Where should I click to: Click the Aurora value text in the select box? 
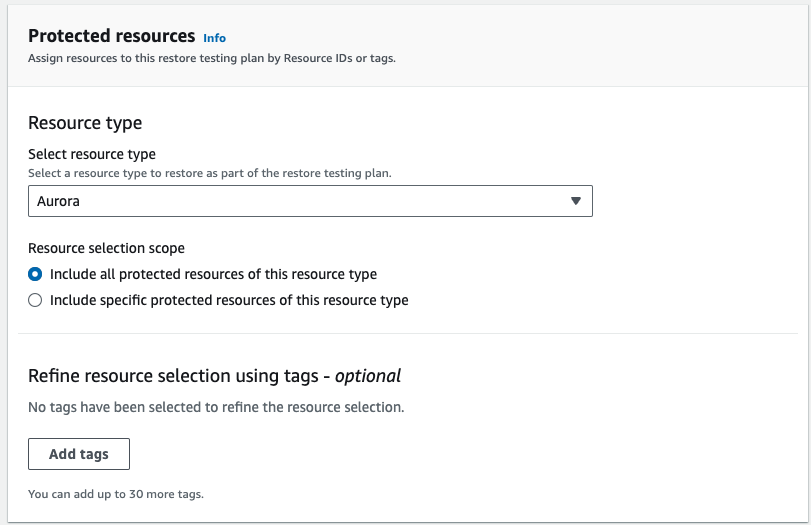click(58, 201)
